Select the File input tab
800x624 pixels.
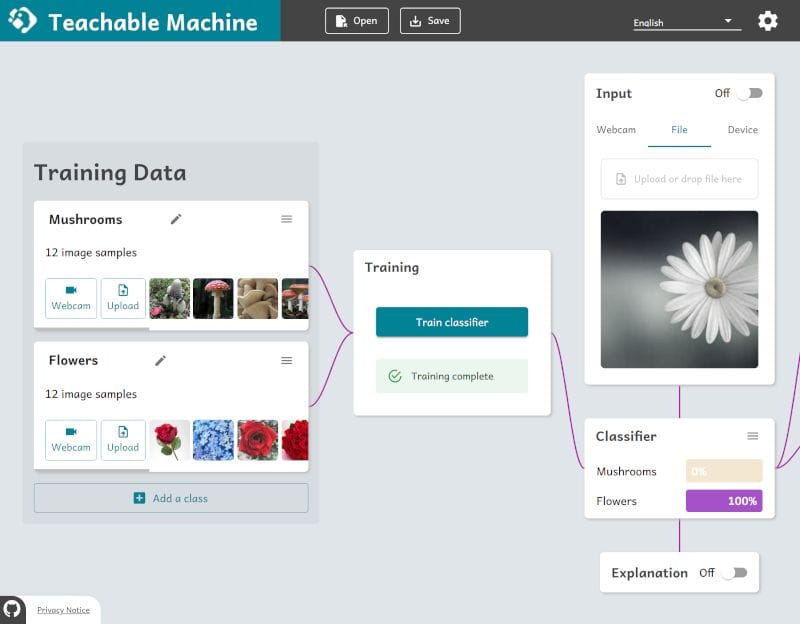click(x=681, y=129)
